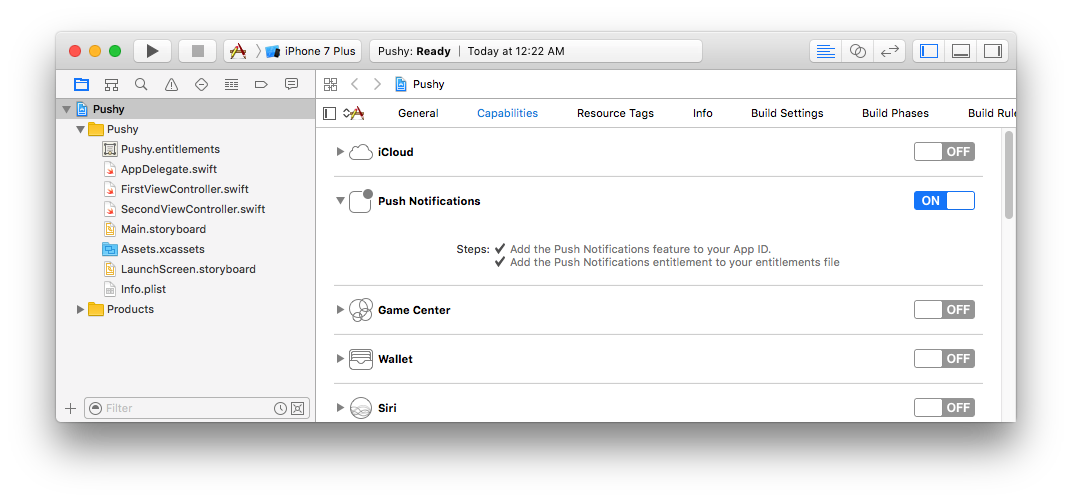Enable the iCloud capability switch

(944, 152)
